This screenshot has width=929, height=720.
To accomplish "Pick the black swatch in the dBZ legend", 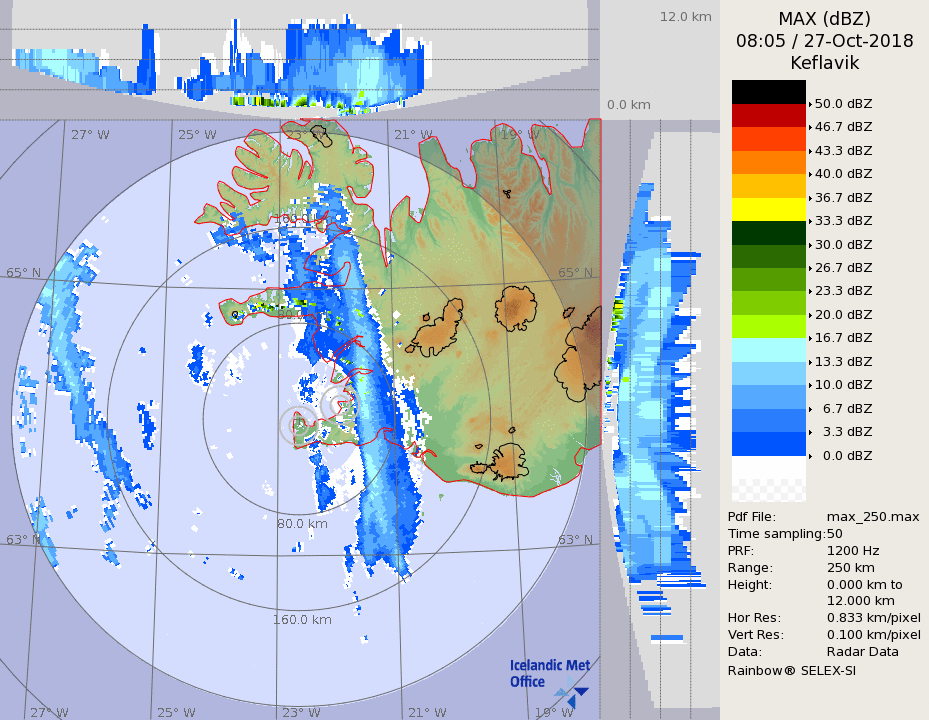I will pyautogui.click(x=768, y=92).
